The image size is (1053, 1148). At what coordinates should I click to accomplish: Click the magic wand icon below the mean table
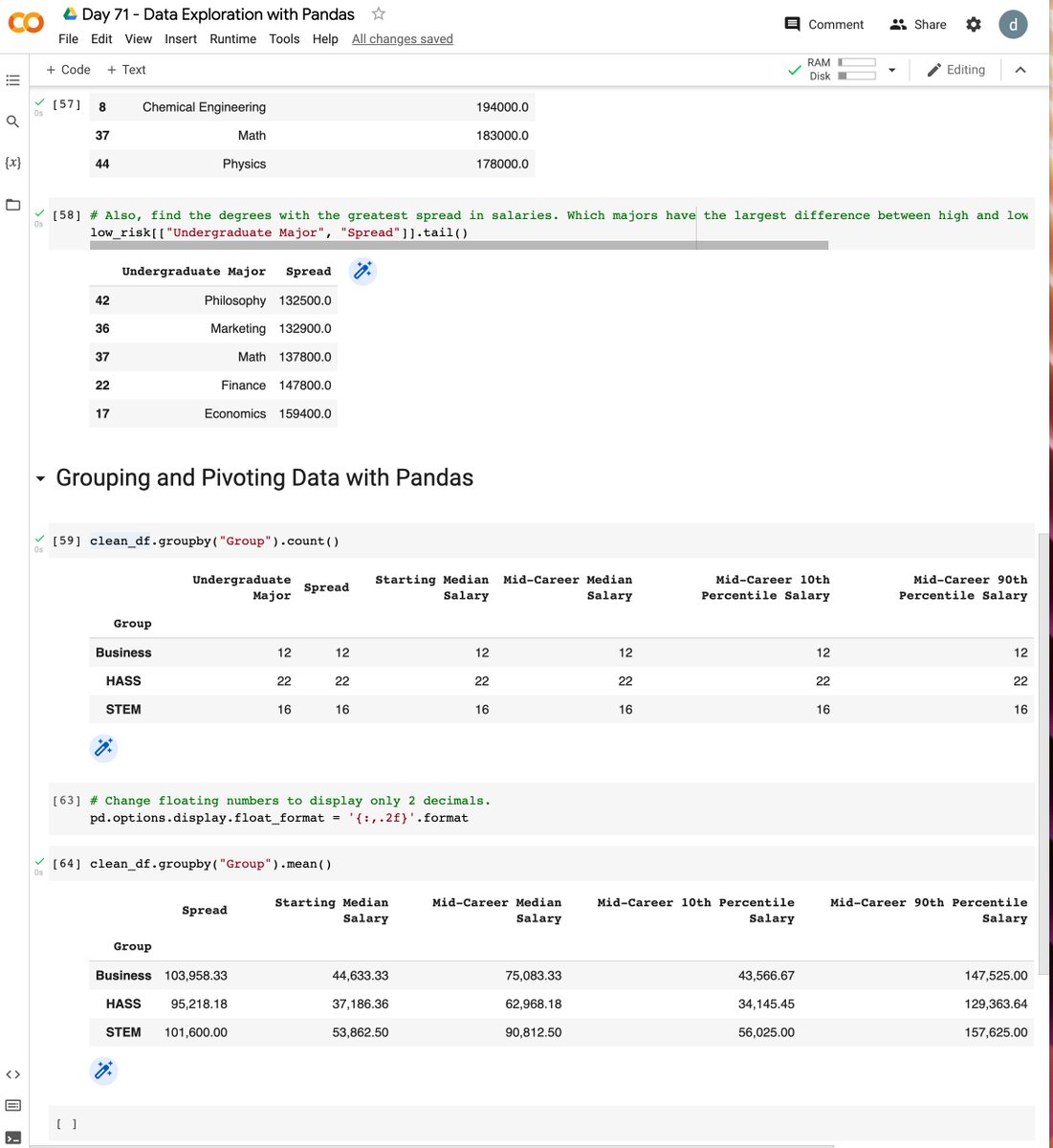(103, 1071)
